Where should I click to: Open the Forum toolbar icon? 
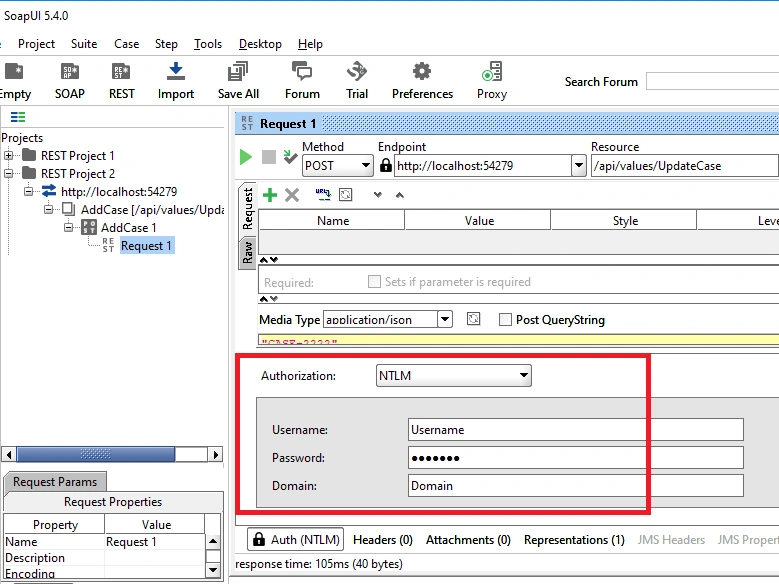click(302, 72)
